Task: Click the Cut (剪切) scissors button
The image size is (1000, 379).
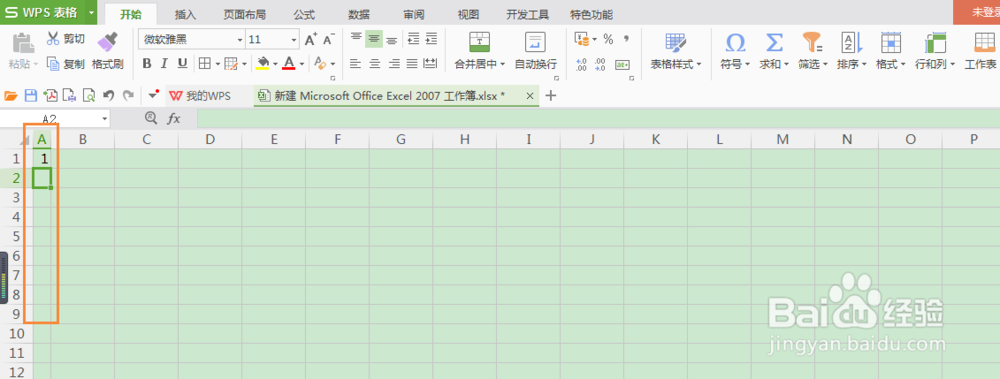Action: point(65,40)
